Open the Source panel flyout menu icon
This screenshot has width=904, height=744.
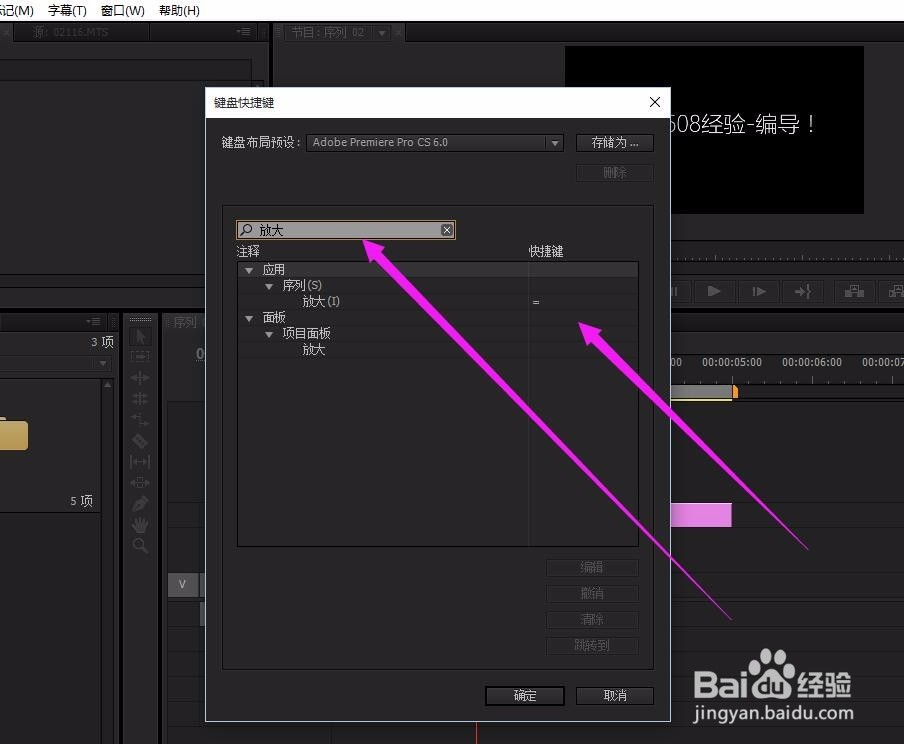[x=244, y=32]
